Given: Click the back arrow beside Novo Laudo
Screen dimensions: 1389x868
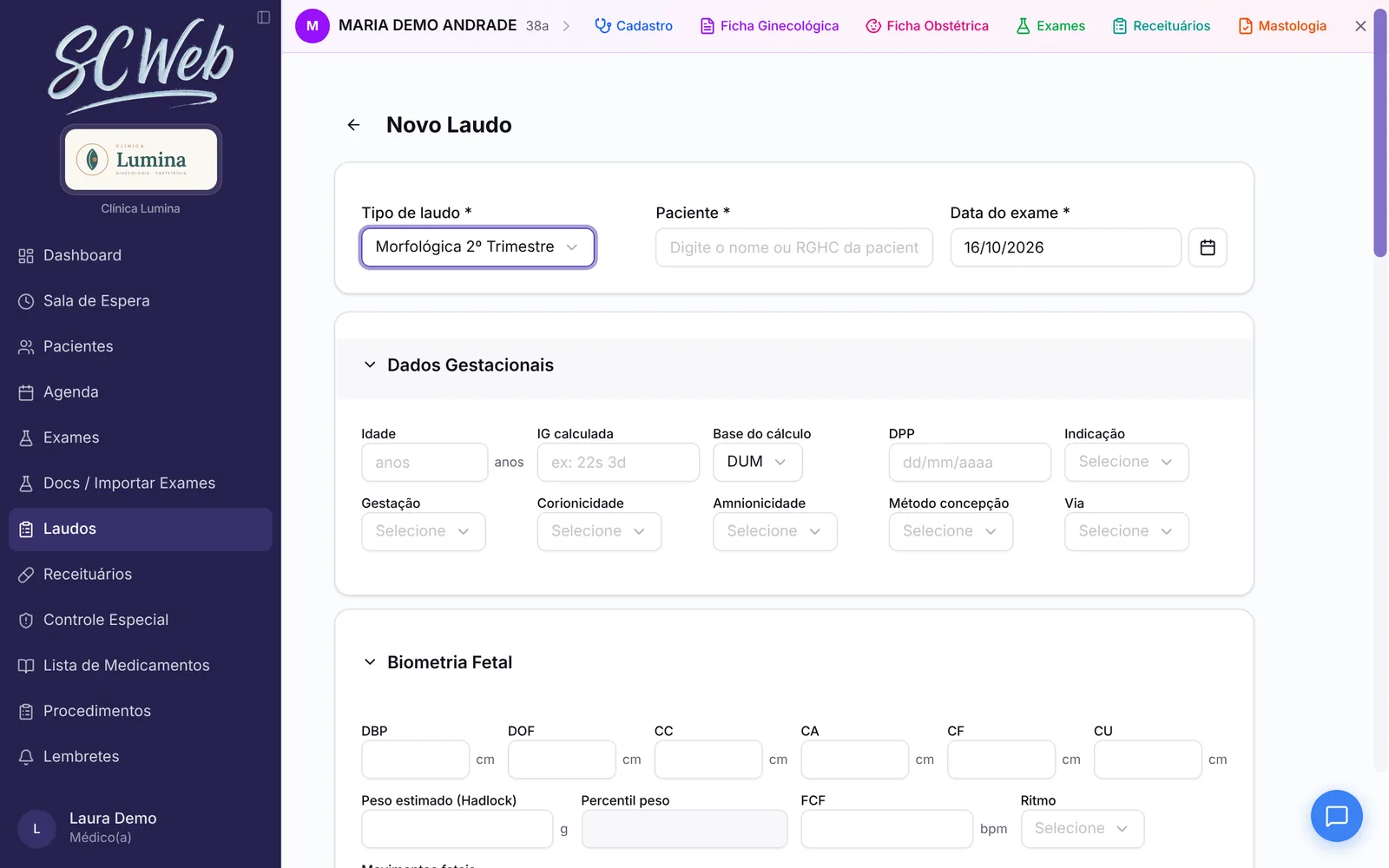Looking at the screenshot, I should [353, 125].
